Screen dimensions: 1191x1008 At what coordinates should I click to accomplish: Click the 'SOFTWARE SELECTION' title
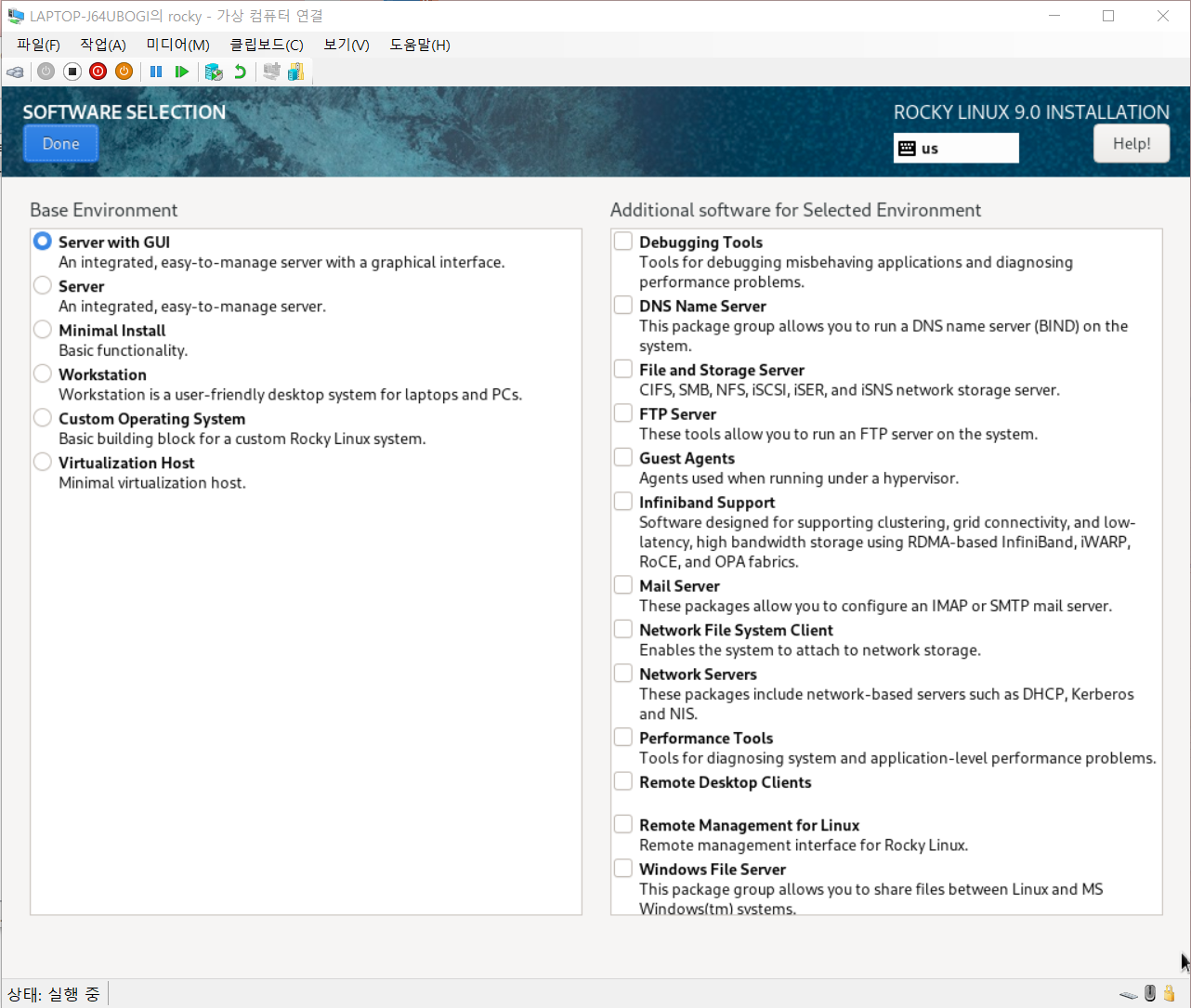(124, 112)
